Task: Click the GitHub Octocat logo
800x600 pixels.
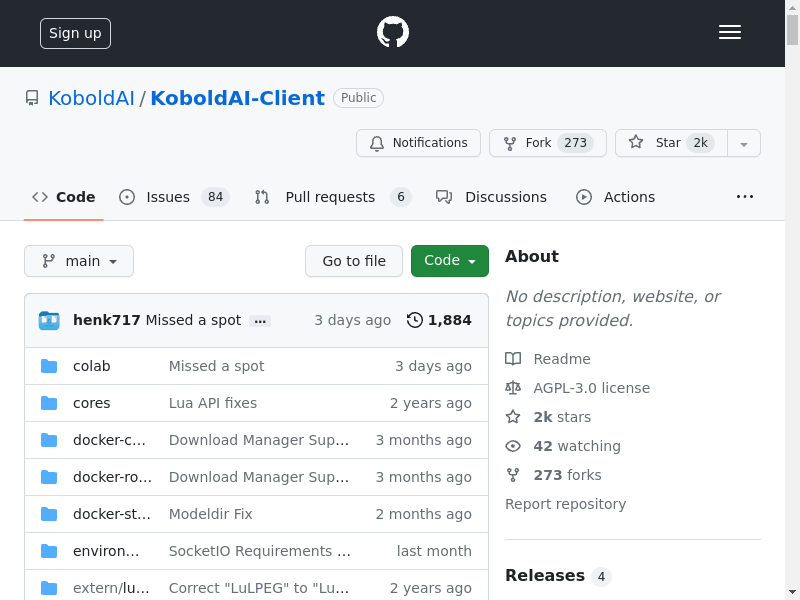Action: 392,32
